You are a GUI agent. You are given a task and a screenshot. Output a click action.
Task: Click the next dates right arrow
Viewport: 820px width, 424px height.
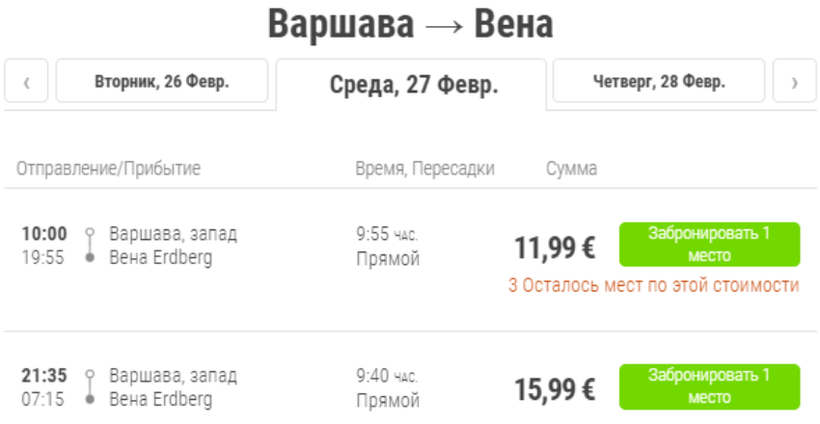pyautogui.click(x=795, y=82)
